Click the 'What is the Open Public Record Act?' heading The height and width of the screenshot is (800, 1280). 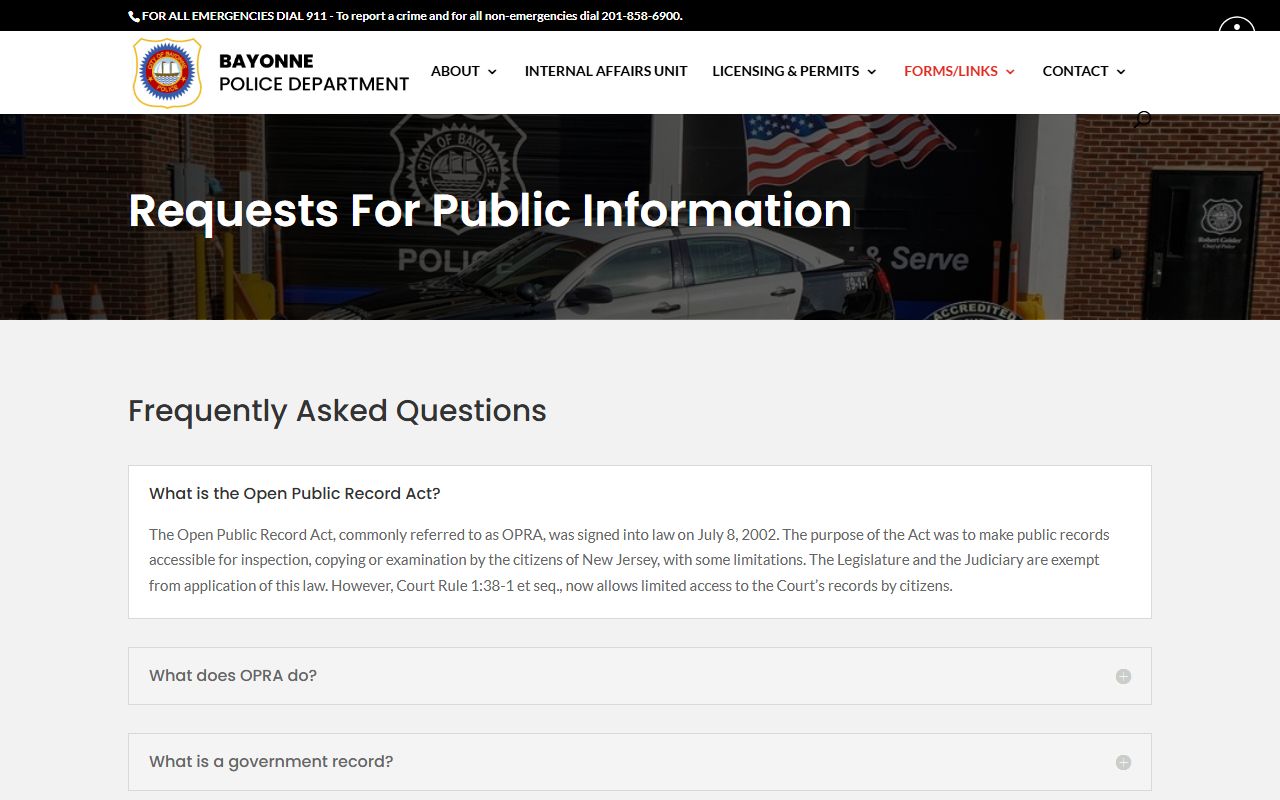[x=295, y=493]
